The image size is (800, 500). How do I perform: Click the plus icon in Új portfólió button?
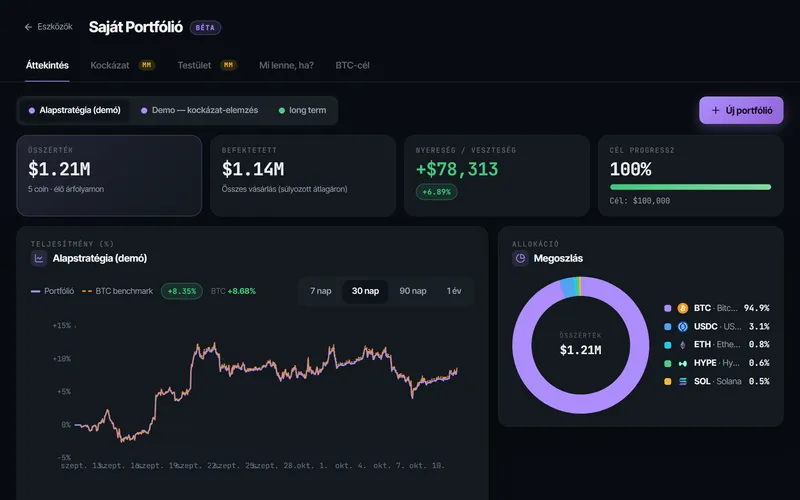715,110
